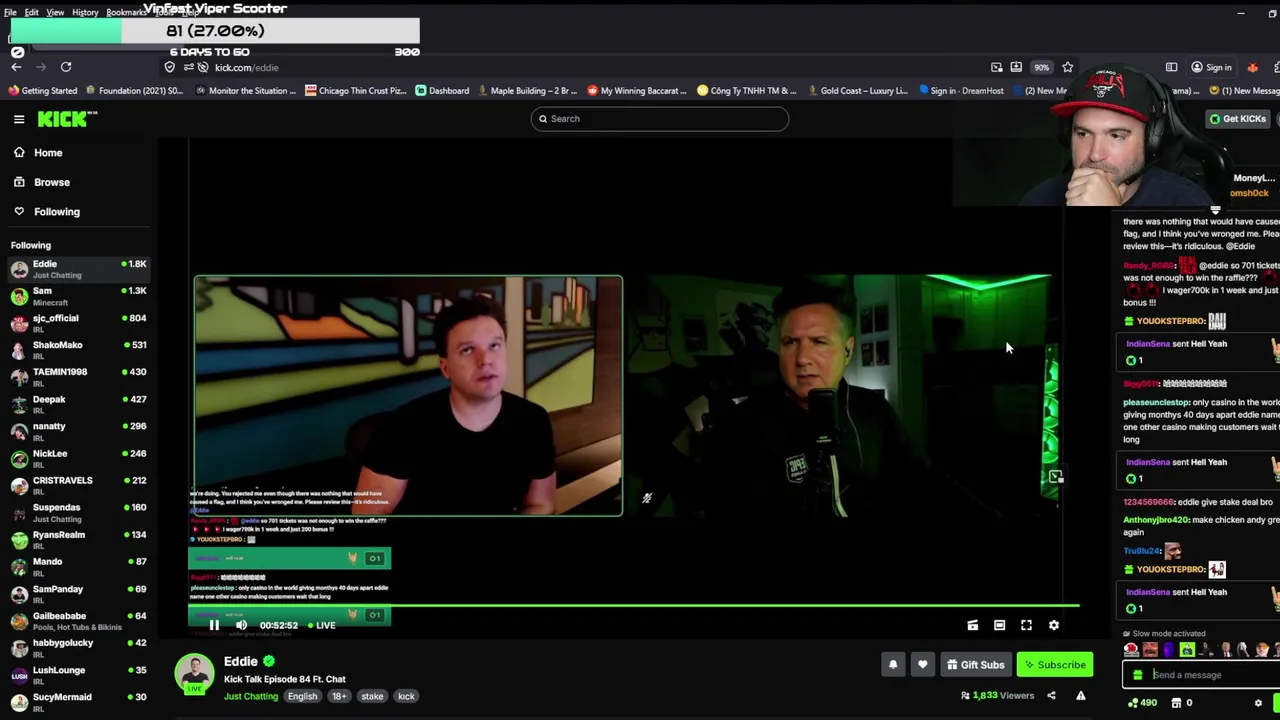Toggle notification bell for Eddie
Screen dimensions: 1280x720
click(893, 665)
